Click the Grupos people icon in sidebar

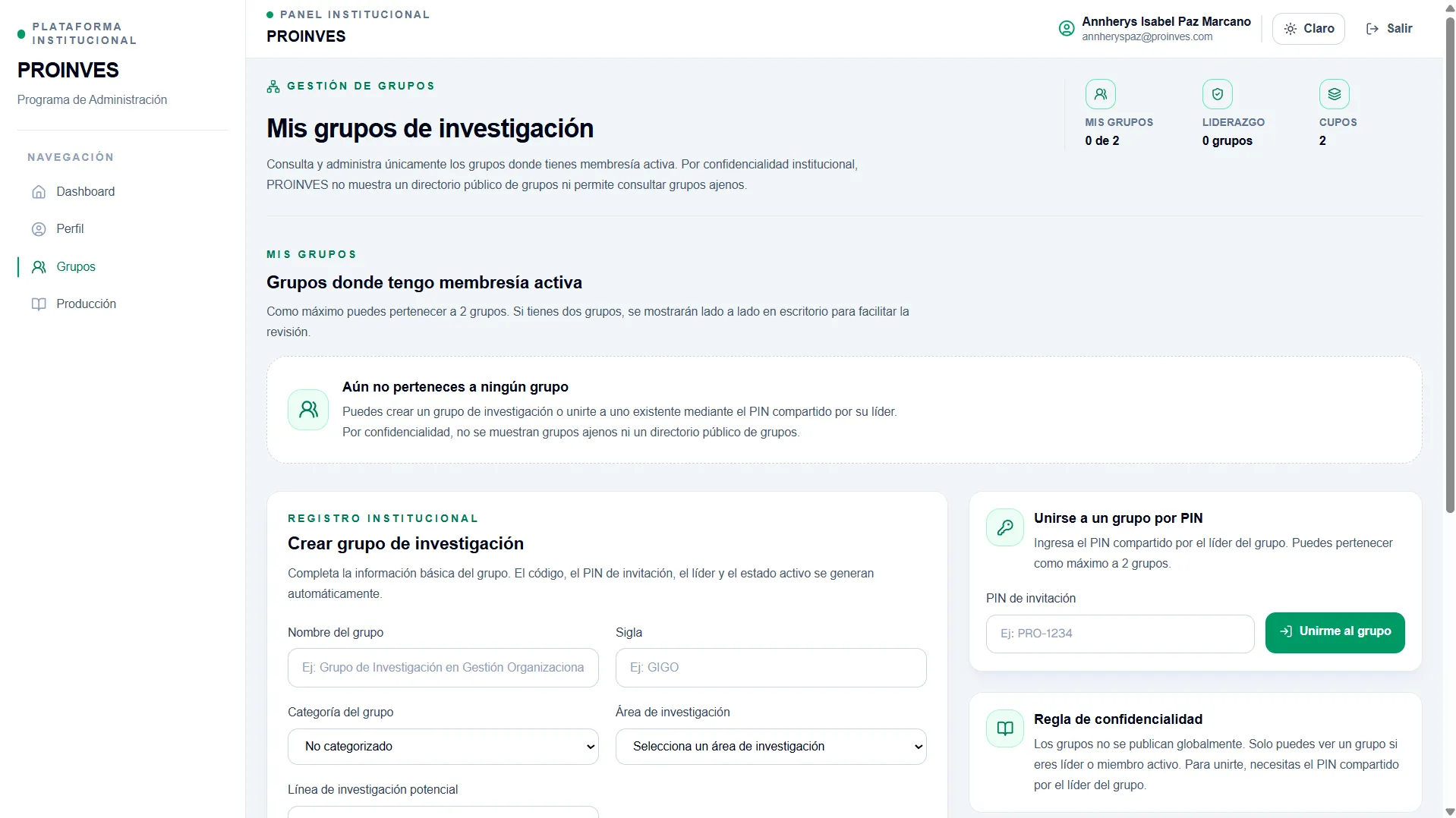point(39,267)
